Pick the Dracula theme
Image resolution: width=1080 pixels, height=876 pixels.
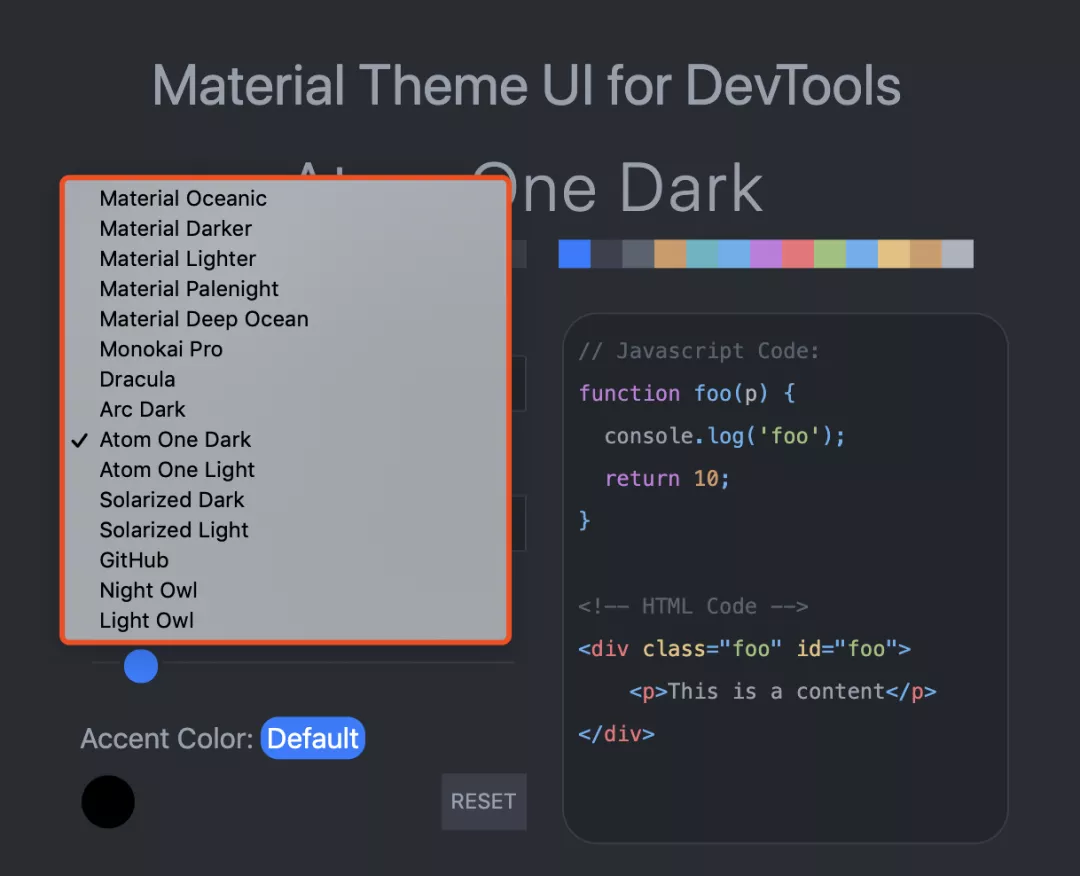point(286,379)
